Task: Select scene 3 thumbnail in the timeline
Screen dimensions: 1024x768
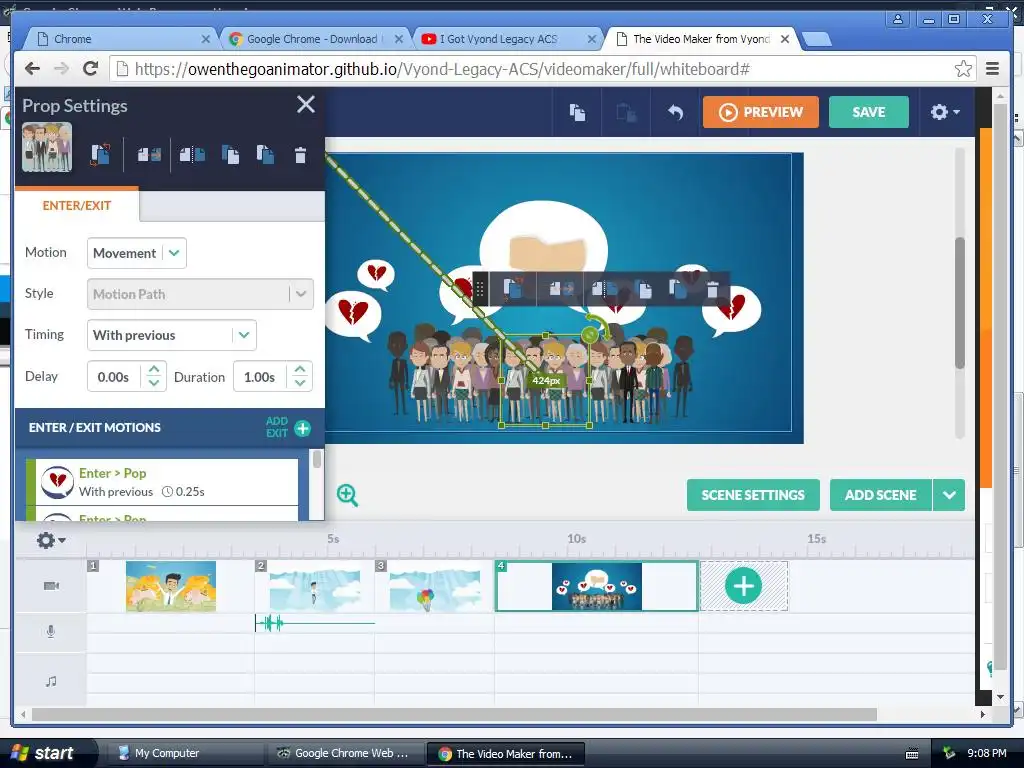Action: point(435,586)
